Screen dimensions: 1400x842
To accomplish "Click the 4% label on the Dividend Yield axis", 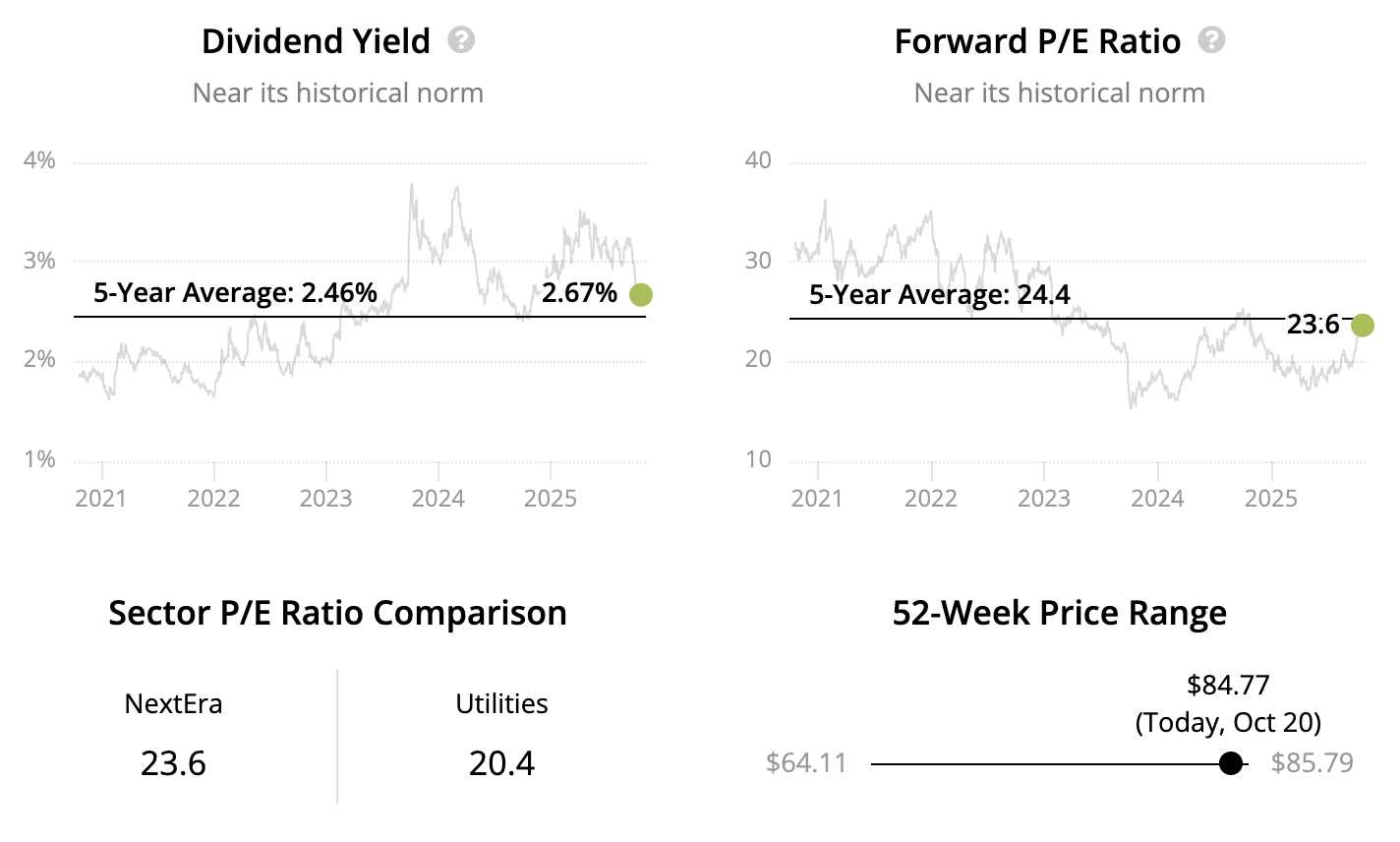I will click(39, 160).
